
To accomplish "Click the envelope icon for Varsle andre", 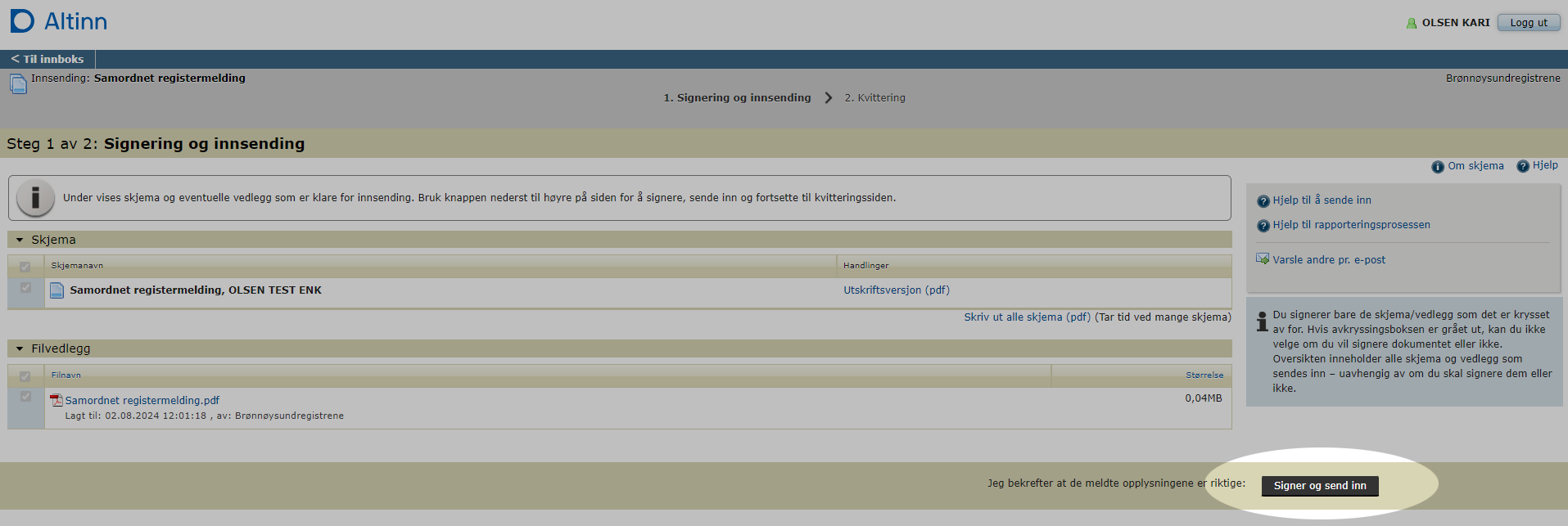I will pyautogui.click(x=1263, y=259).
